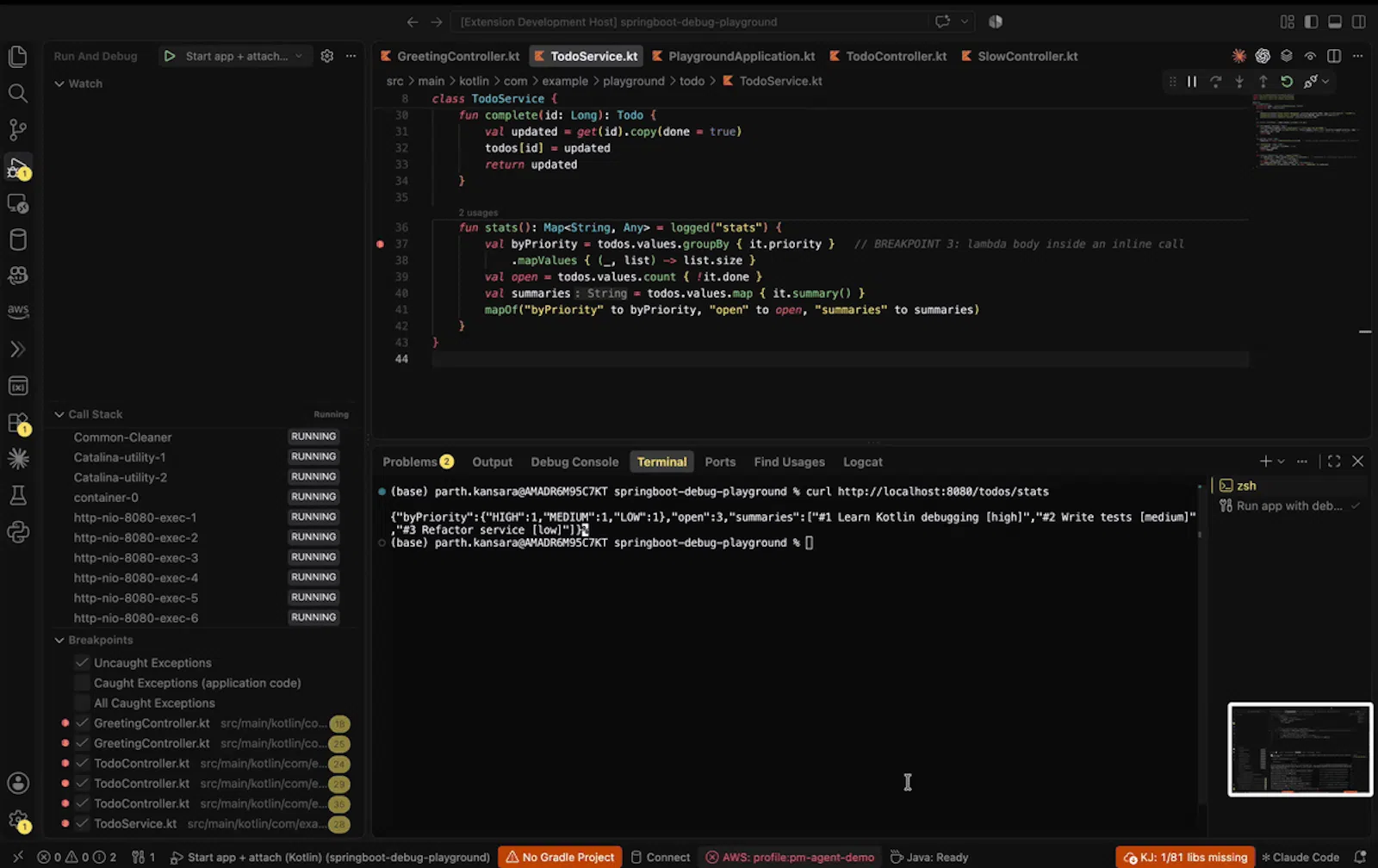
Task: Open the Python icon in activity bar
Action: click(17, 532)
